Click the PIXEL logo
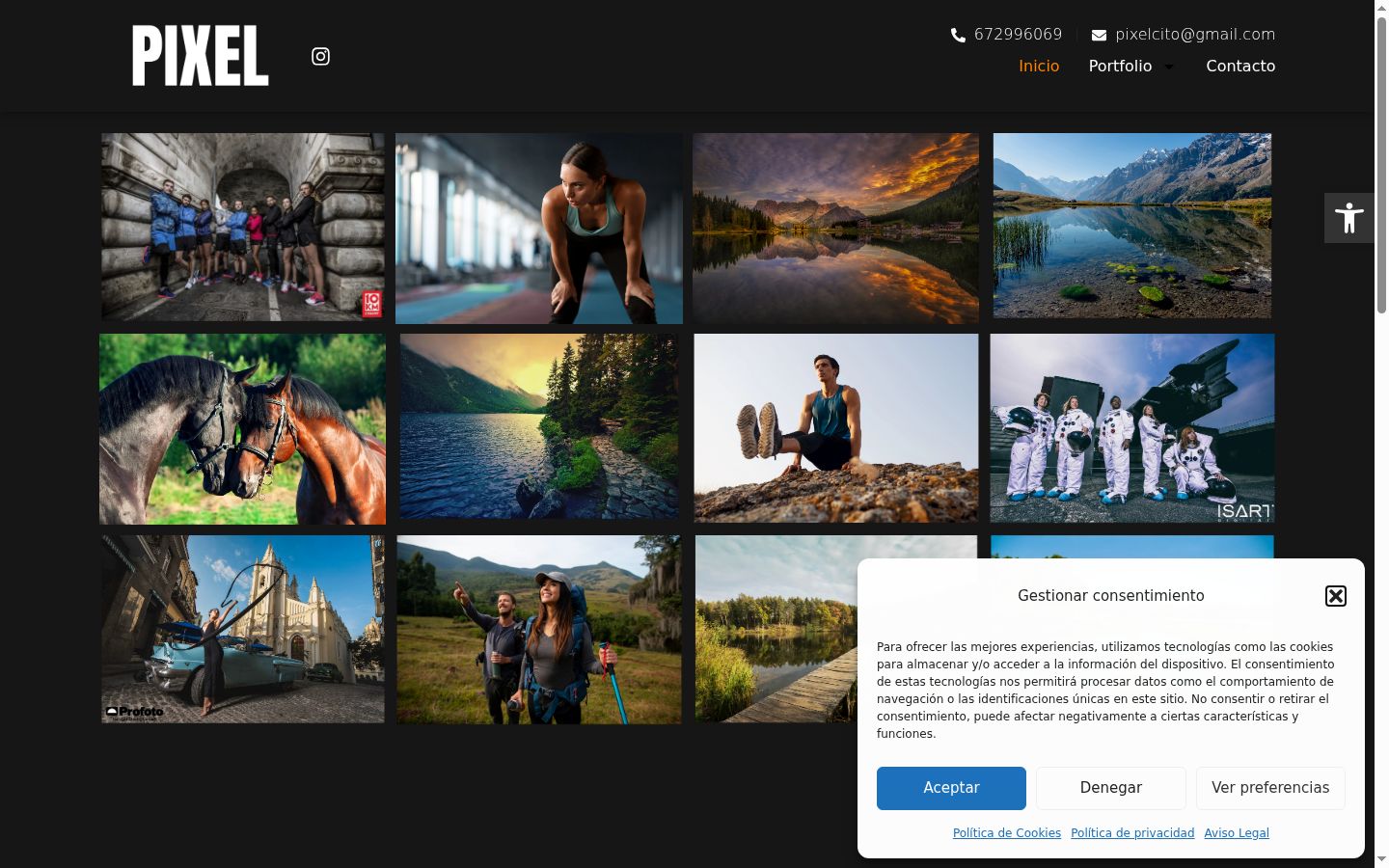This screenshot has height=868, width=1389. click(201, 56)
